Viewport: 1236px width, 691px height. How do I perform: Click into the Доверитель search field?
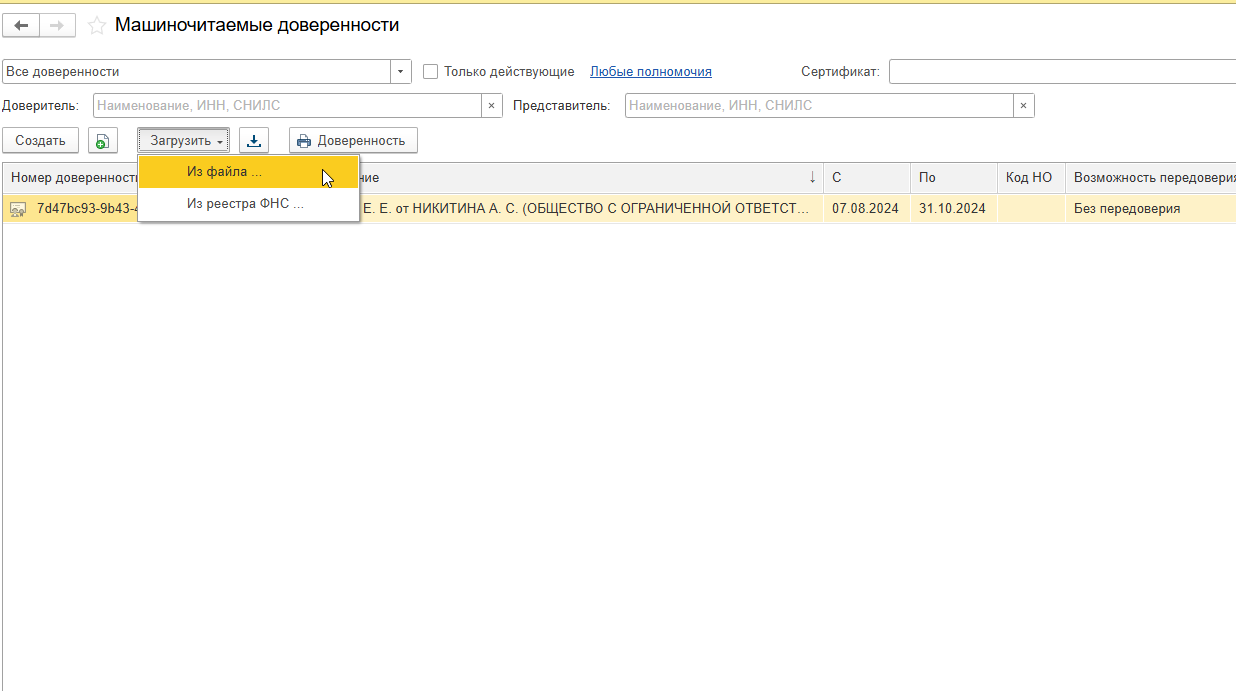(287, 106)
